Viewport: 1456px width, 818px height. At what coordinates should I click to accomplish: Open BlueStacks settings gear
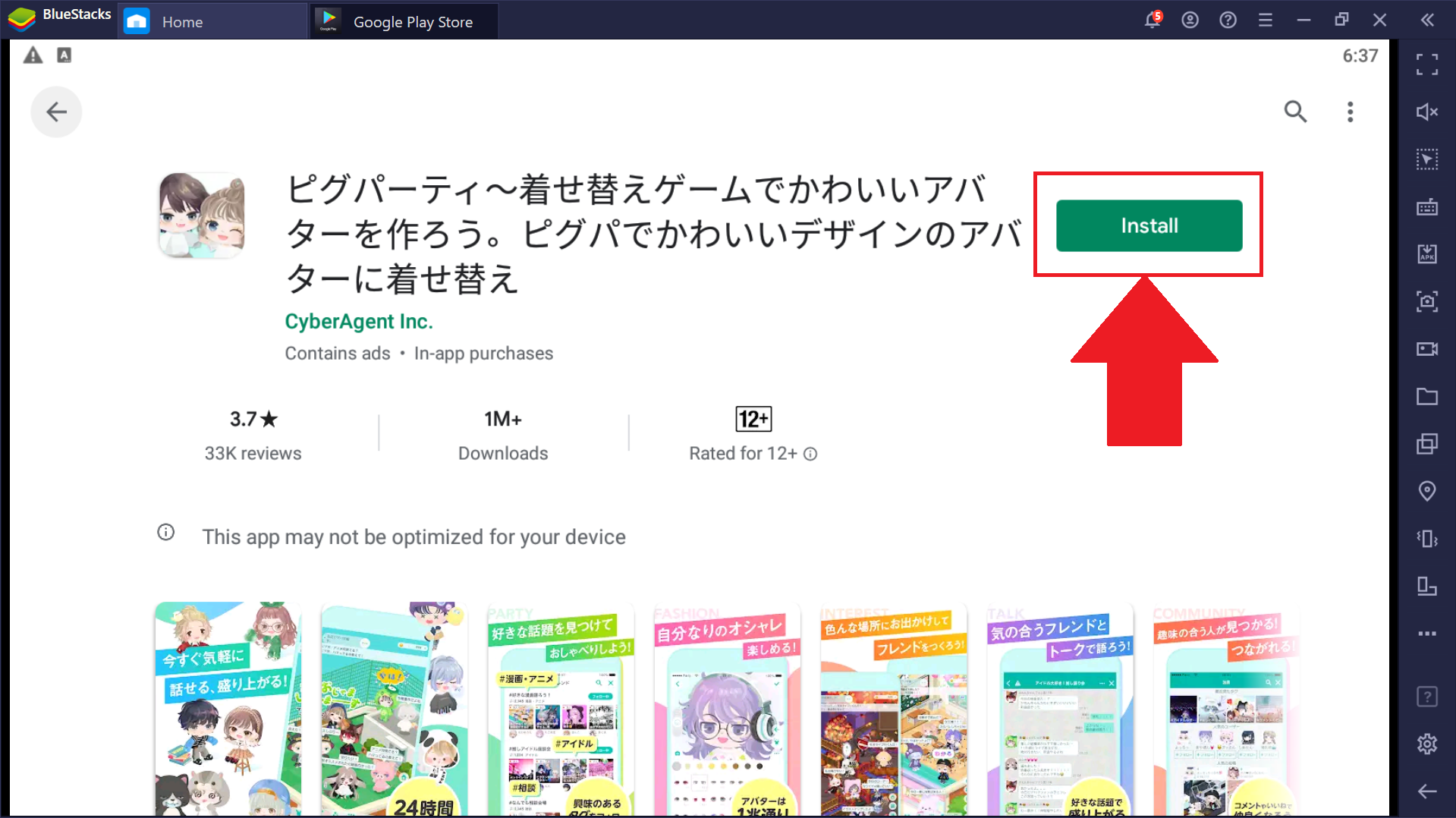click(1427, 744)
